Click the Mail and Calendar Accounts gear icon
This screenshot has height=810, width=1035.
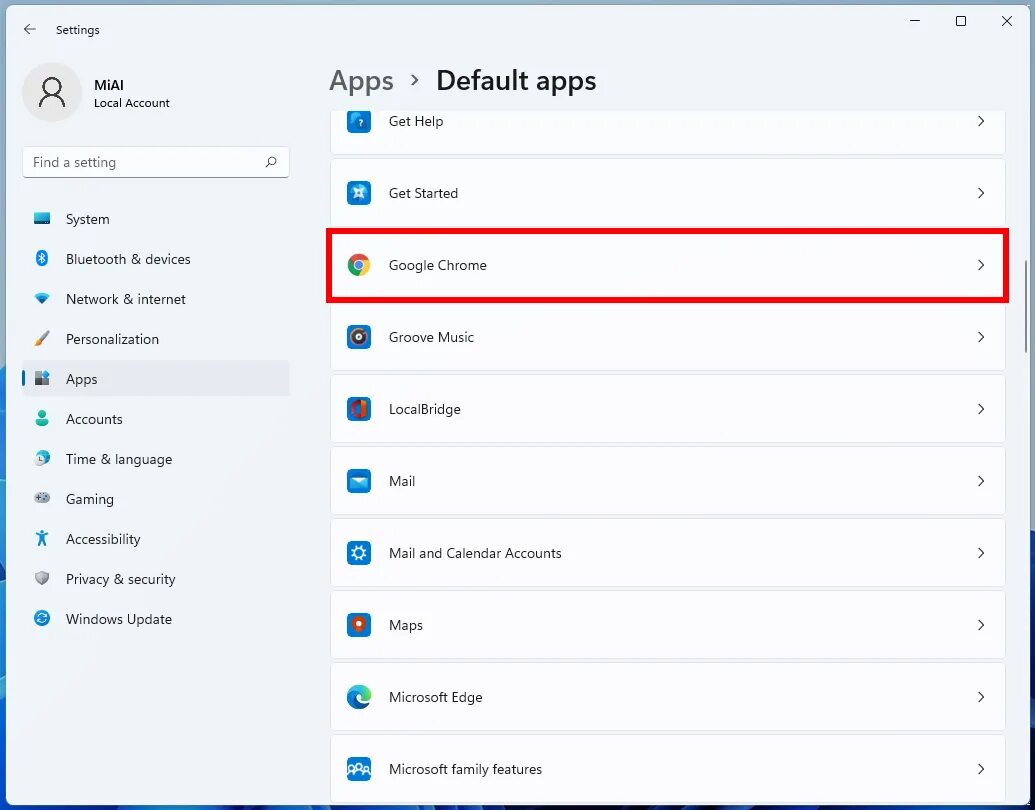coord(358,553)
